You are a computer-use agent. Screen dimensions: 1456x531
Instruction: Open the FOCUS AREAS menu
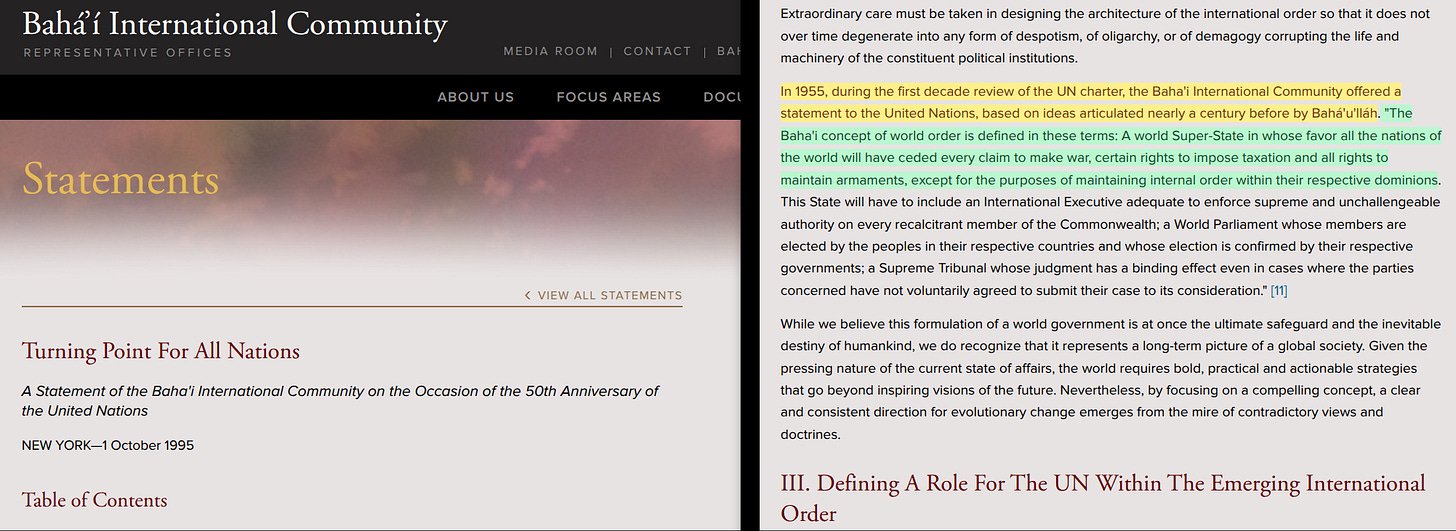[x=608, y=97]
